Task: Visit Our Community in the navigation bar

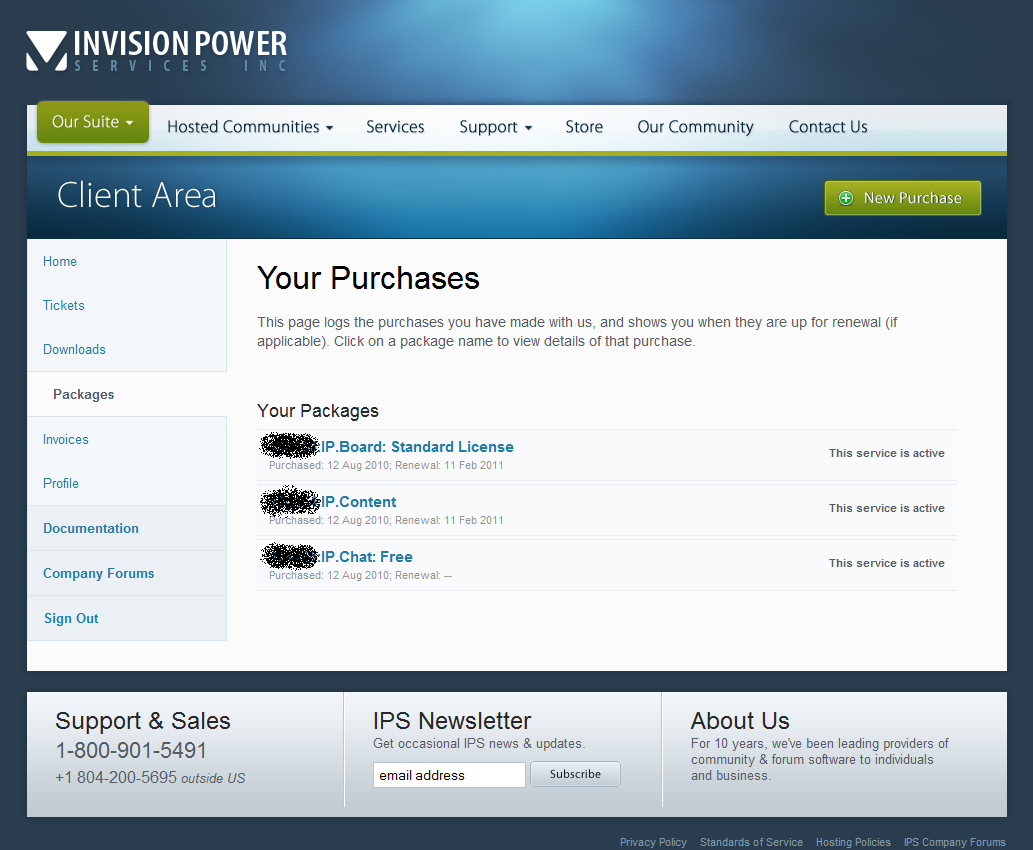Action: coord(695,127)
